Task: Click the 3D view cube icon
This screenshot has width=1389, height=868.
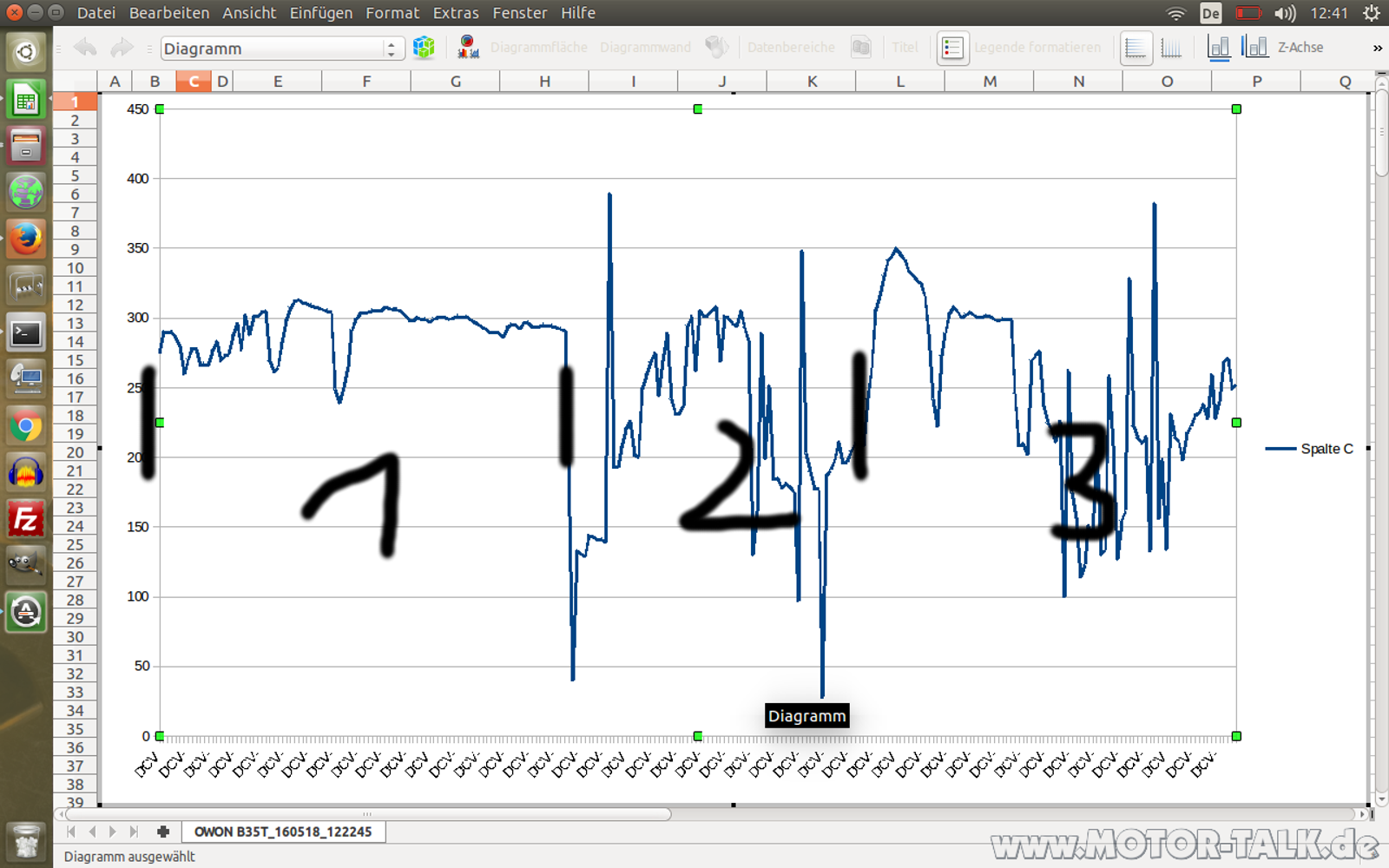Action: coord(424,48)
